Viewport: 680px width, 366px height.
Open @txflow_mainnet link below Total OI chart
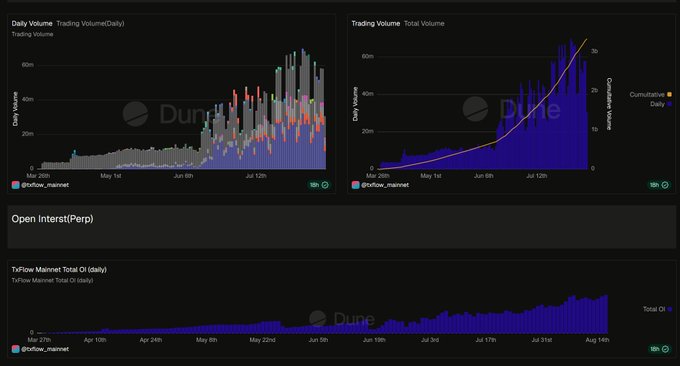45,349
